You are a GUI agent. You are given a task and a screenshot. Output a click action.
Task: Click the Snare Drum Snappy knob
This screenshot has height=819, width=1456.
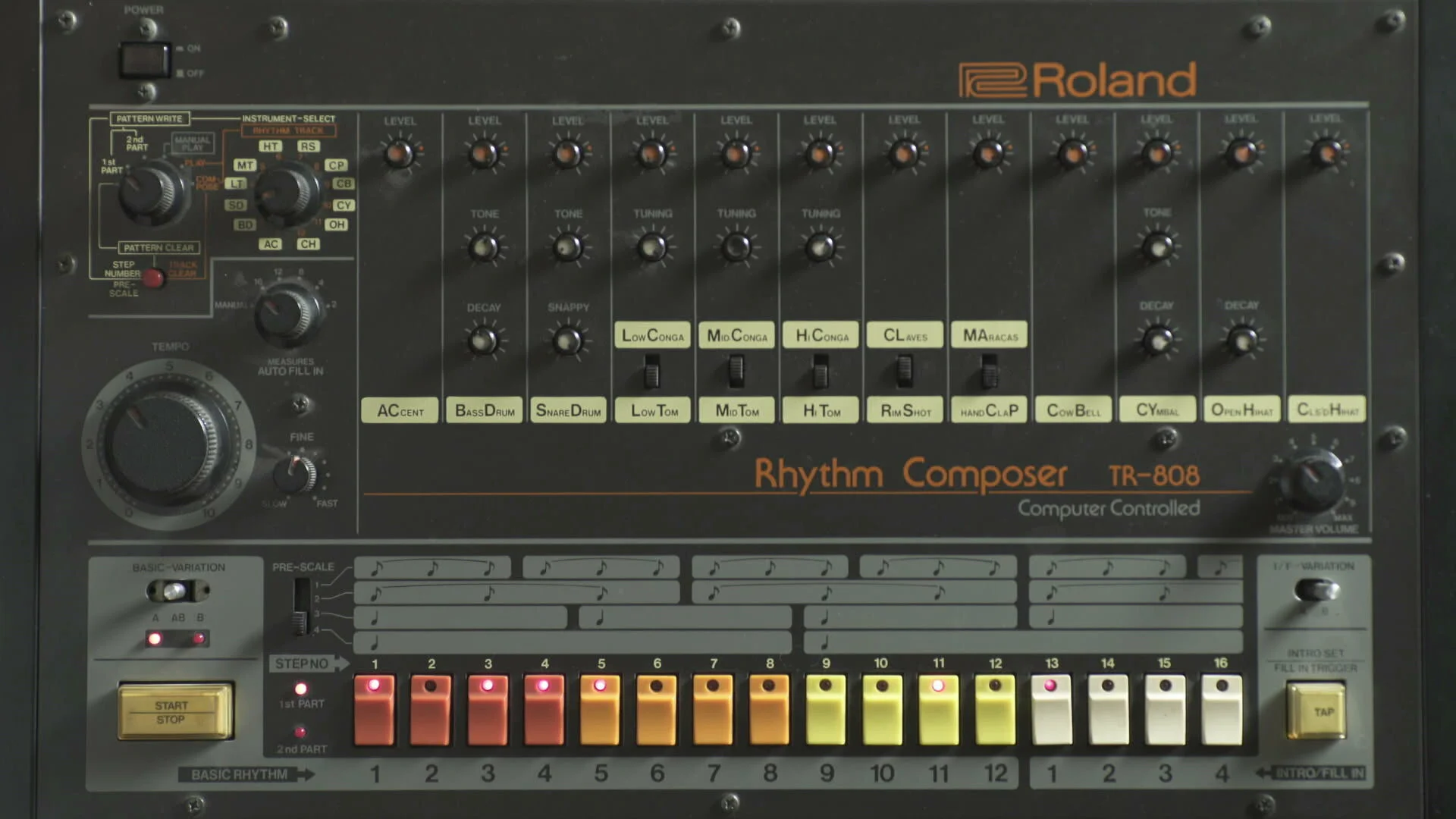click(x=567, y=340)
